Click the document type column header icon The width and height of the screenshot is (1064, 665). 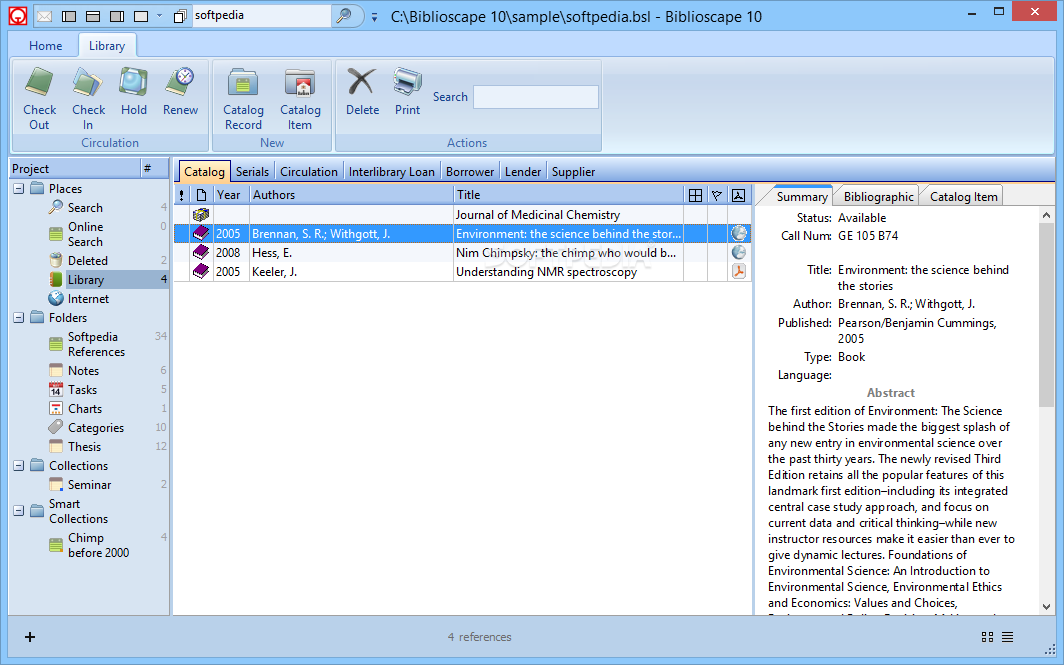coord(201,195)
